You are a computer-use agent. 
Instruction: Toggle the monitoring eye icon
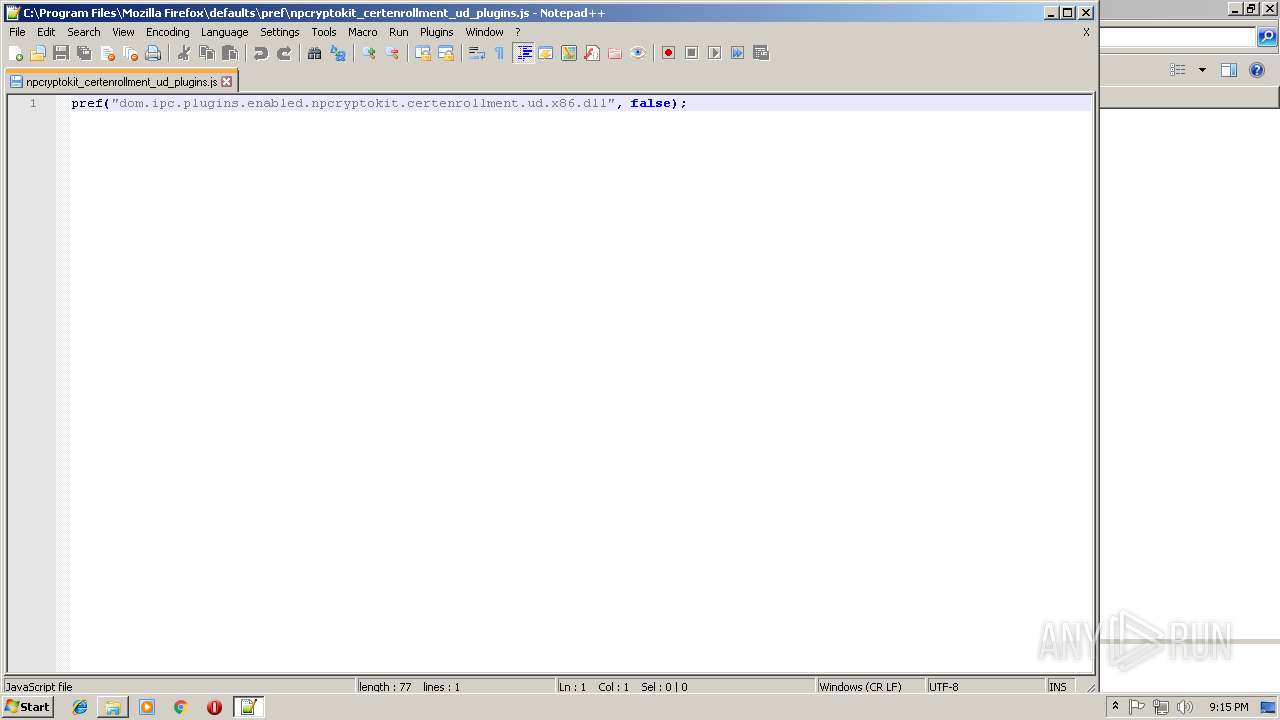pos(638,53)
